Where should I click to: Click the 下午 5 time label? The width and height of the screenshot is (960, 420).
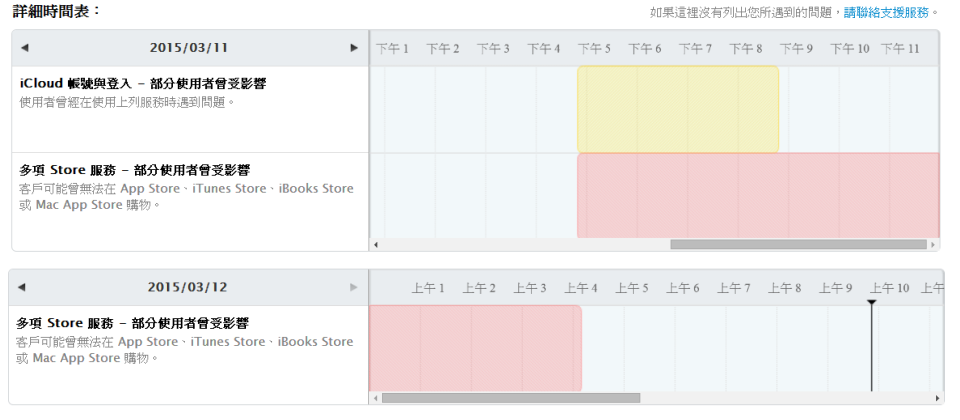[594, 48]
